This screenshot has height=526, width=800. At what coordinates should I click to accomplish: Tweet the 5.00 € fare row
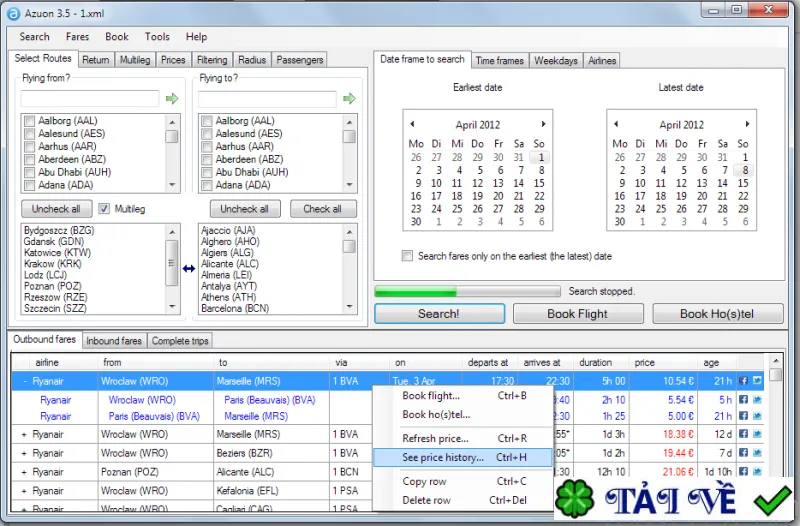click(x=757, y=416)
